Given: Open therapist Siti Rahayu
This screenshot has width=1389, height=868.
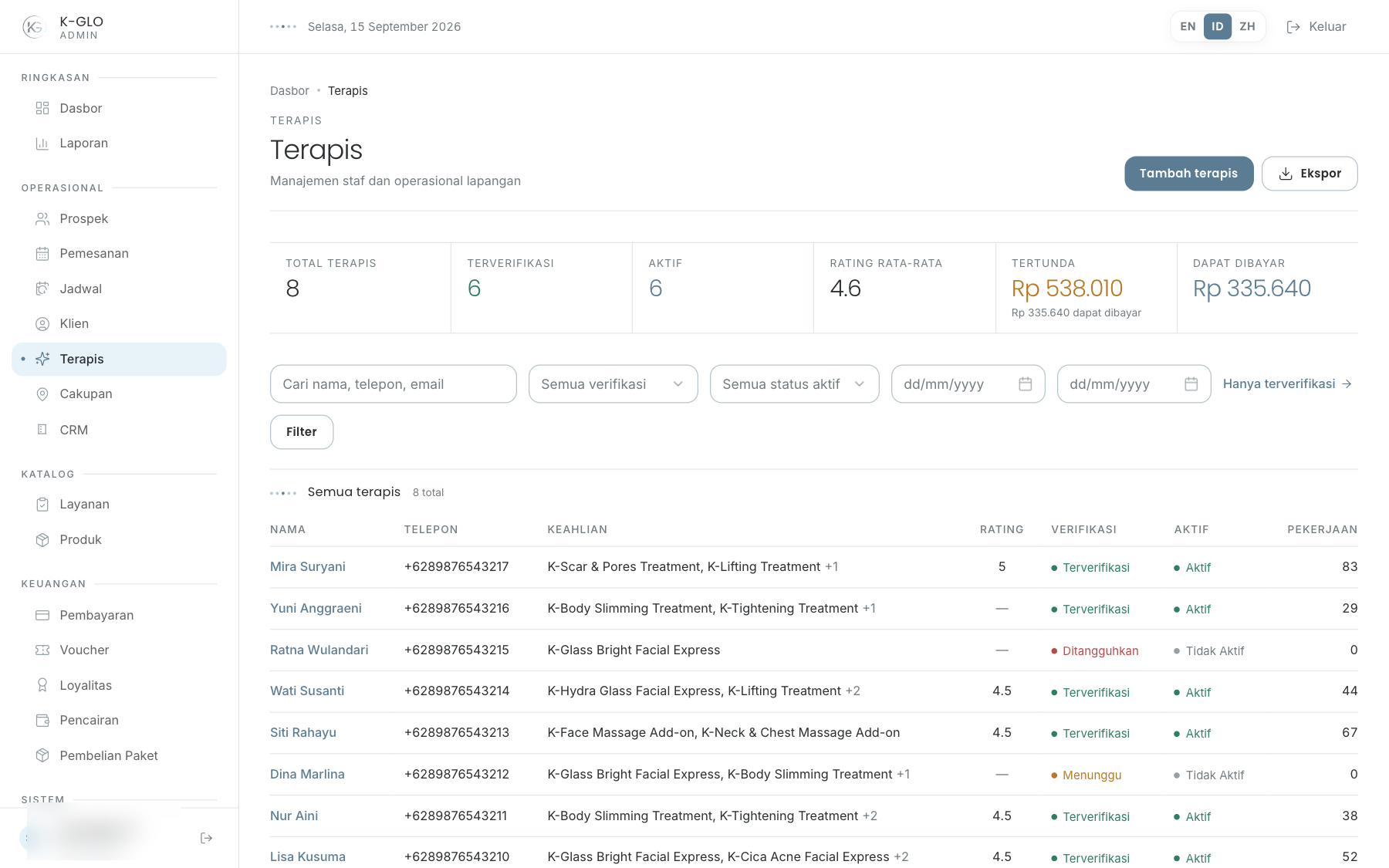Looking at the screenshot, I should (303, 733).
